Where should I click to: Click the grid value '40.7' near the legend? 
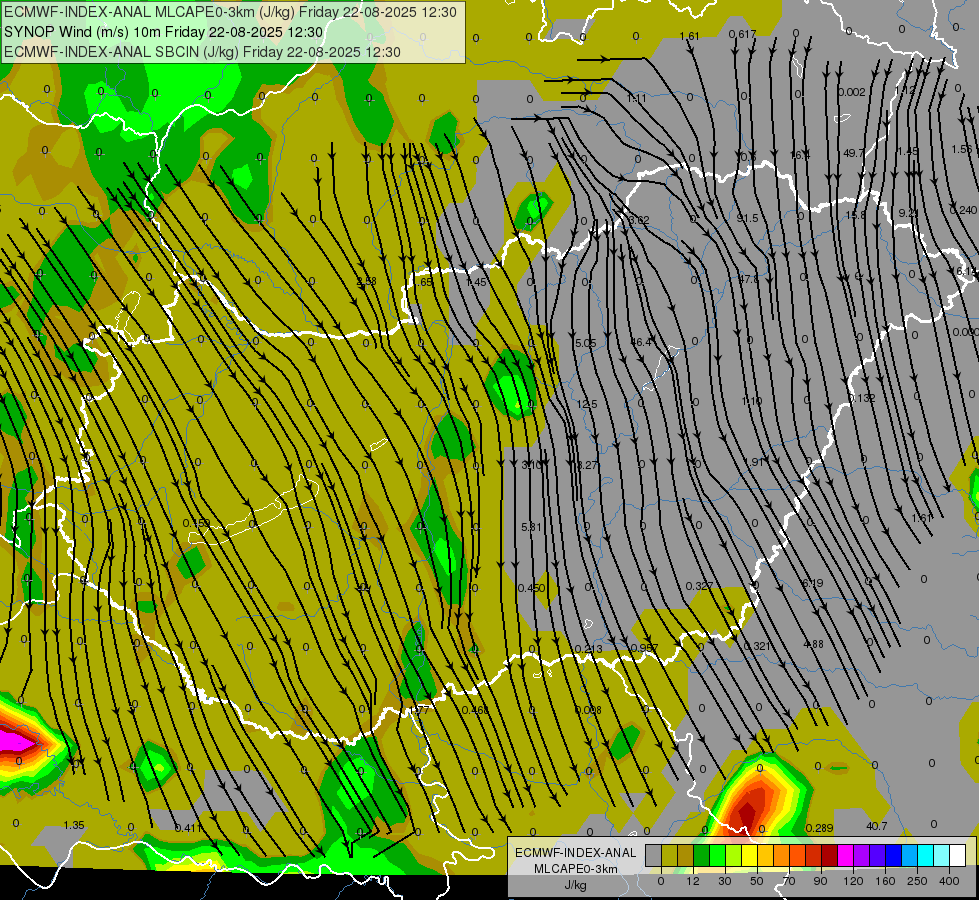pos(877,826)
